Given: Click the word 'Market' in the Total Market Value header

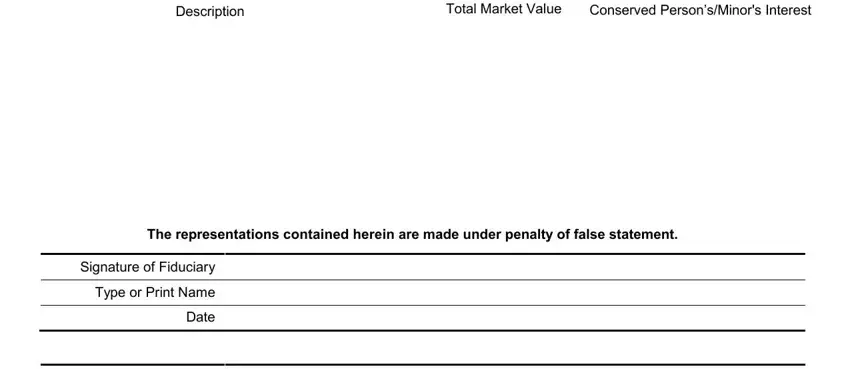Looking at the screenshot, I should click(499, 9).
